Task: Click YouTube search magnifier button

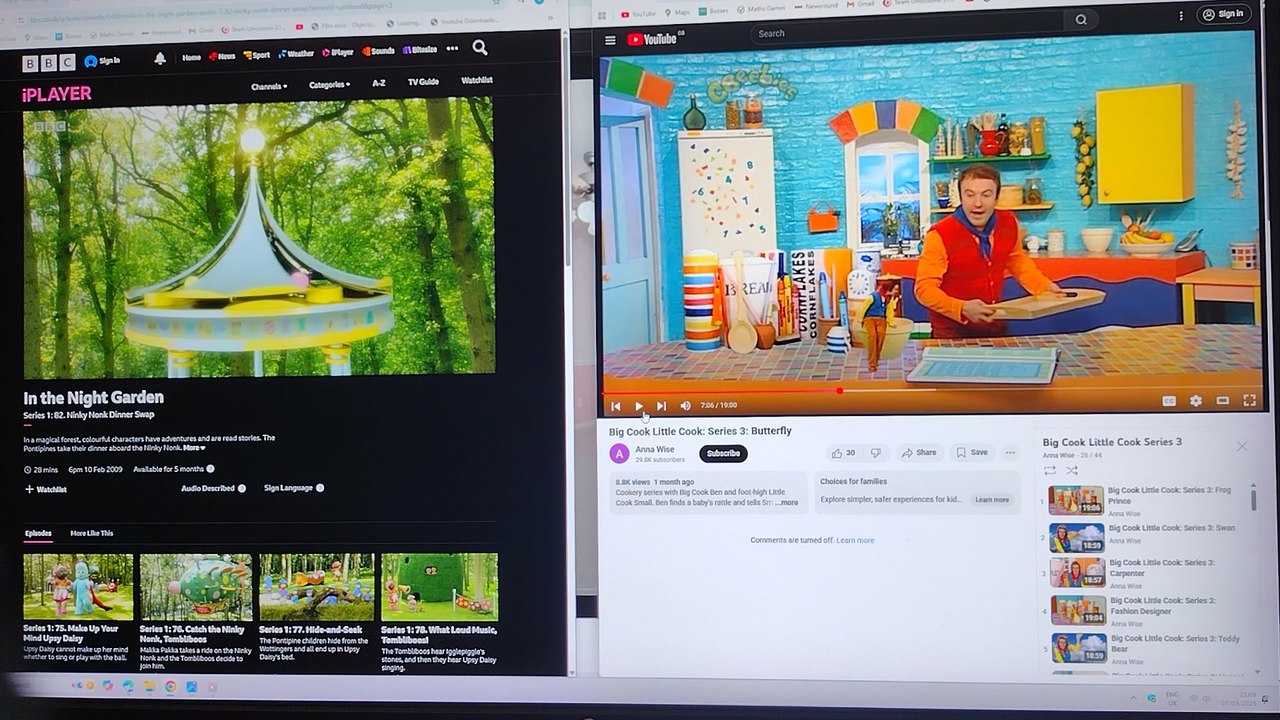Action: [x=1081, y=19]
